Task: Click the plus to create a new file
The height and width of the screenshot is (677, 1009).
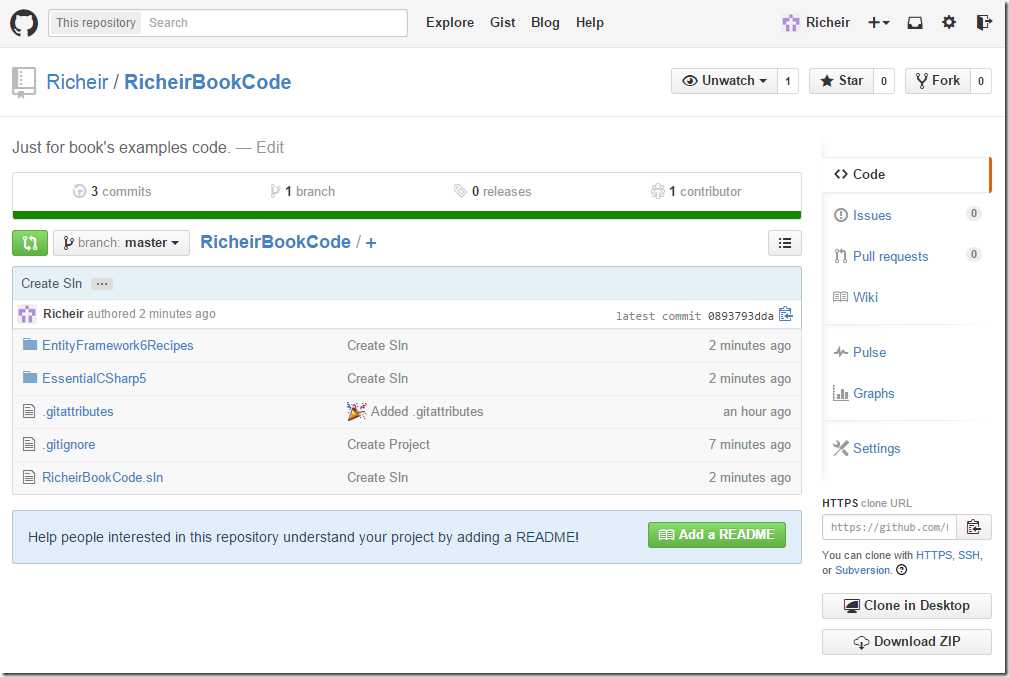Action: pos(371,243)
